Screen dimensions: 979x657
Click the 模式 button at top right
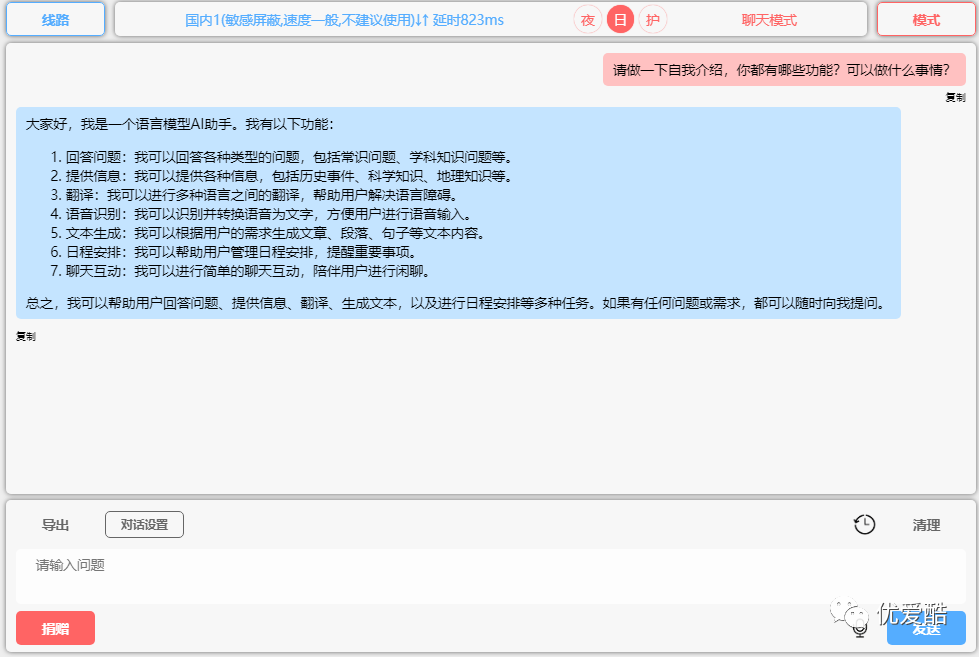click(928, 19)
